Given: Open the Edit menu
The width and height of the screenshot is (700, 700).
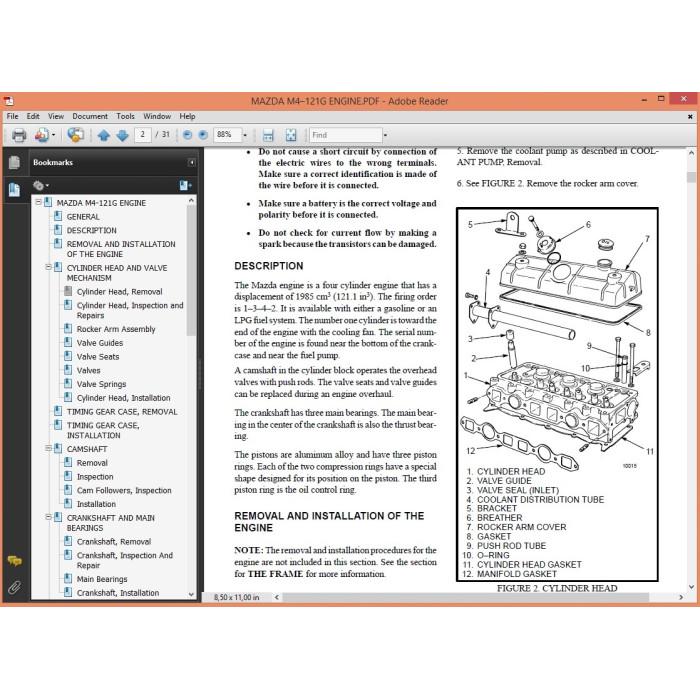Looking at the screenshot, I should (x=33, y=117).
